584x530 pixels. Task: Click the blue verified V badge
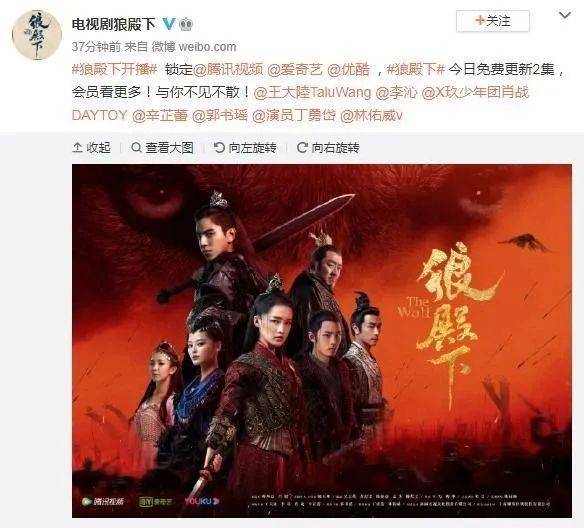[169, 24]
